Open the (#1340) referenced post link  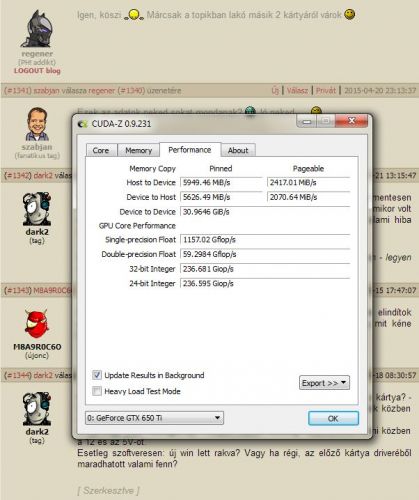tap(131, 90)
